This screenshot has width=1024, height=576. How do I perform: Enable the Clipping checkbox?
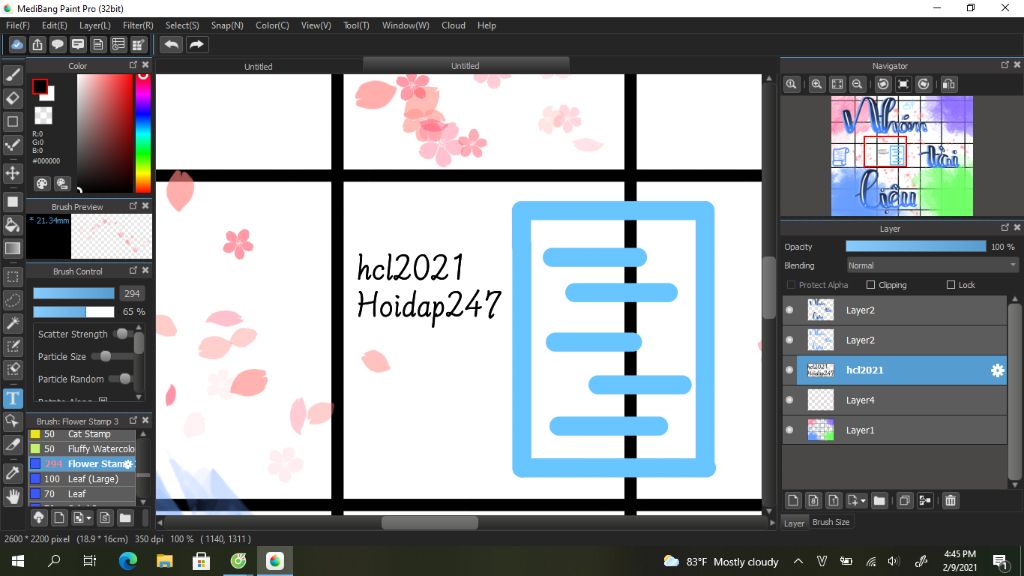[871, 285]
